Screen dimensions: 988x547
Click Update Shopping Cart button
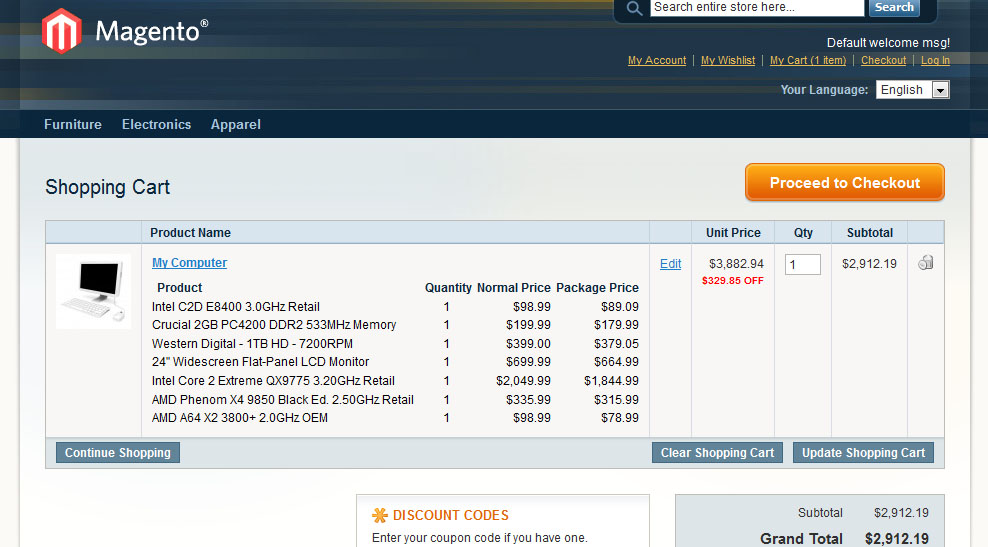click(x=863, y=452)
